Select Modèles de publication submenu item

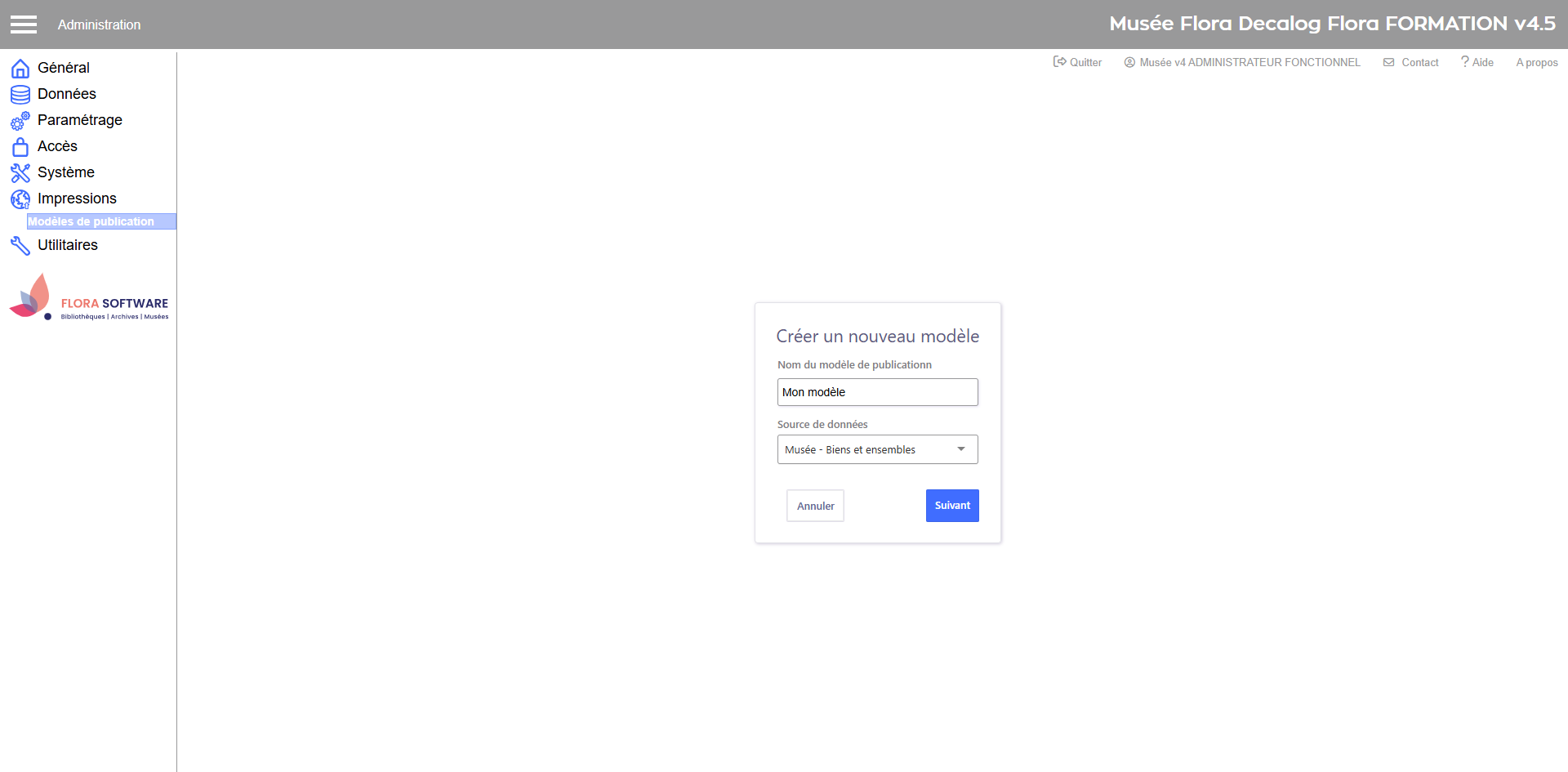91,221
